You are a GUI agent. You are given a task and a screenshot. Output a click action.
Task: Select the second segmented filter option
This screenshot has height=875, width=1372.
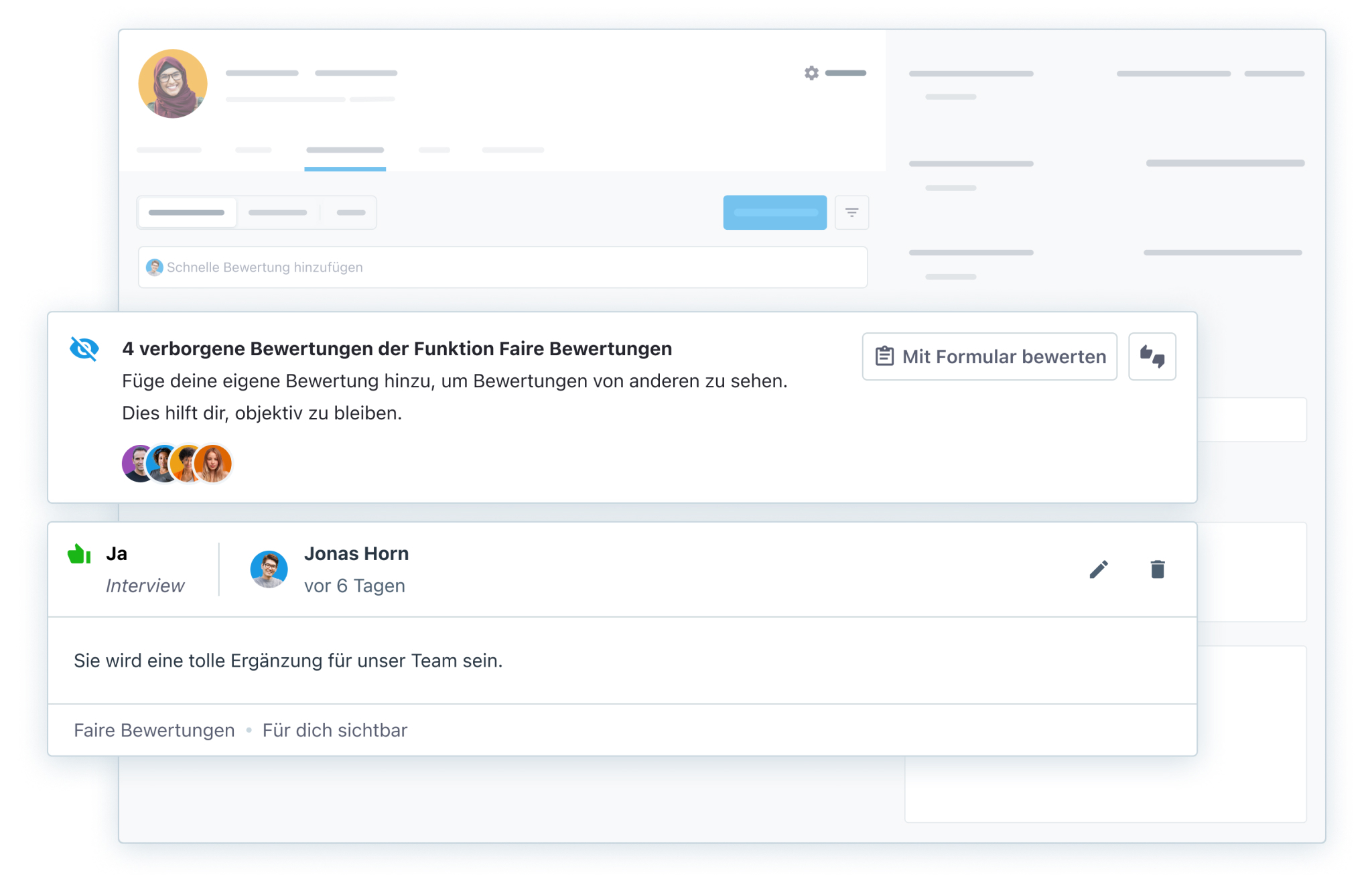[x=277, y=212]
